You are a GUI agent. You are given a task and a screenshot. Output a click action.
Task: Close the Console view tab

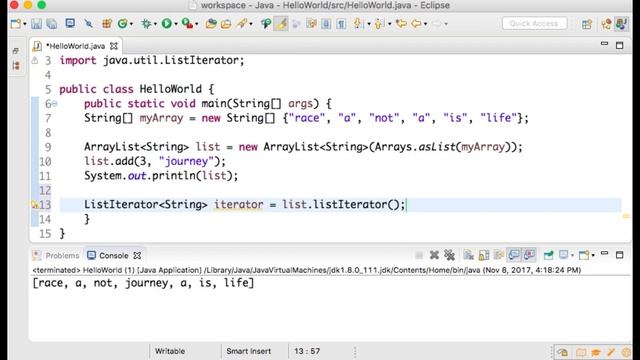[138, 256]
